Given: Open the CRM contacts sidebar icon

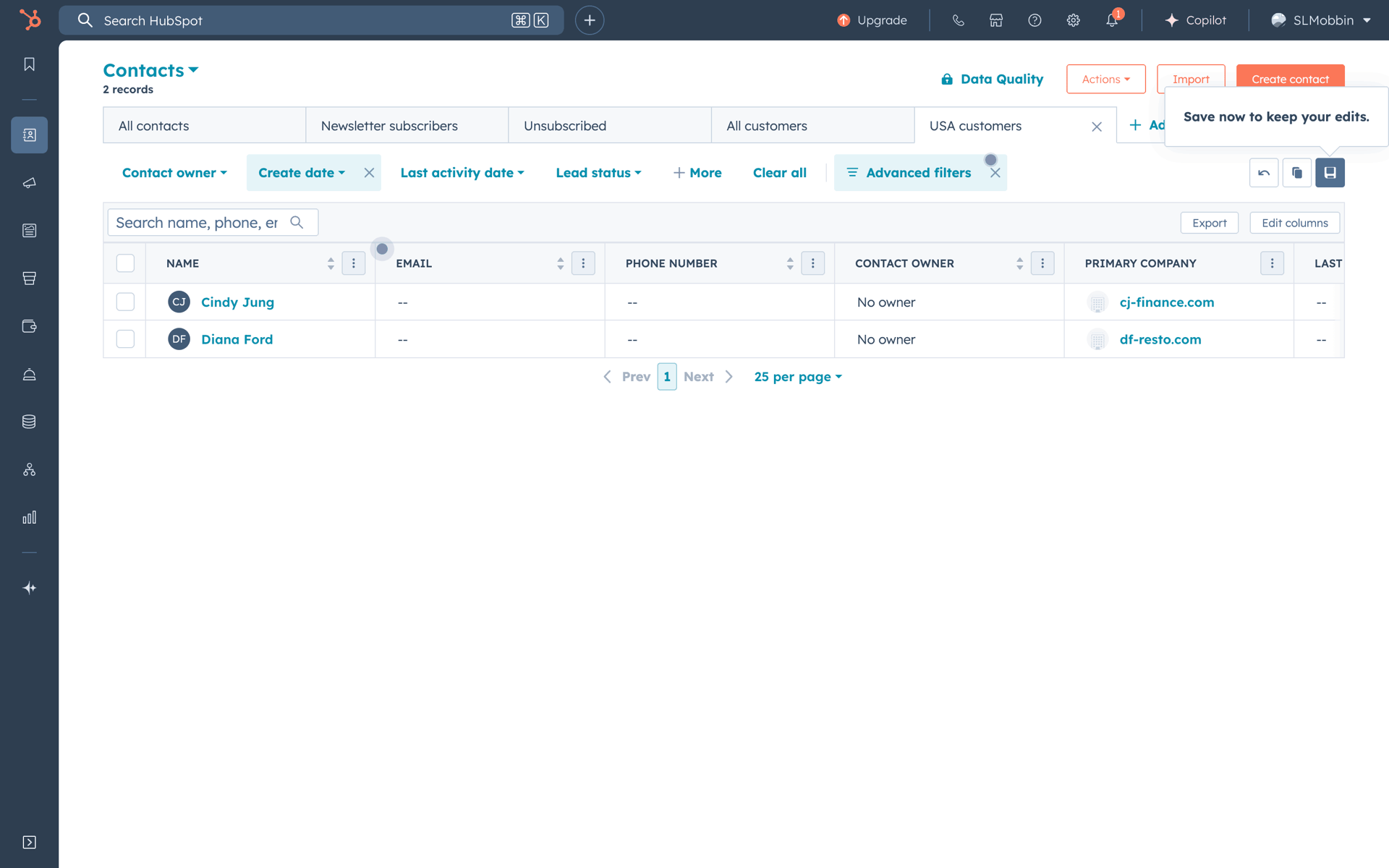Looking at the screenshot, I should click(29, 135).
